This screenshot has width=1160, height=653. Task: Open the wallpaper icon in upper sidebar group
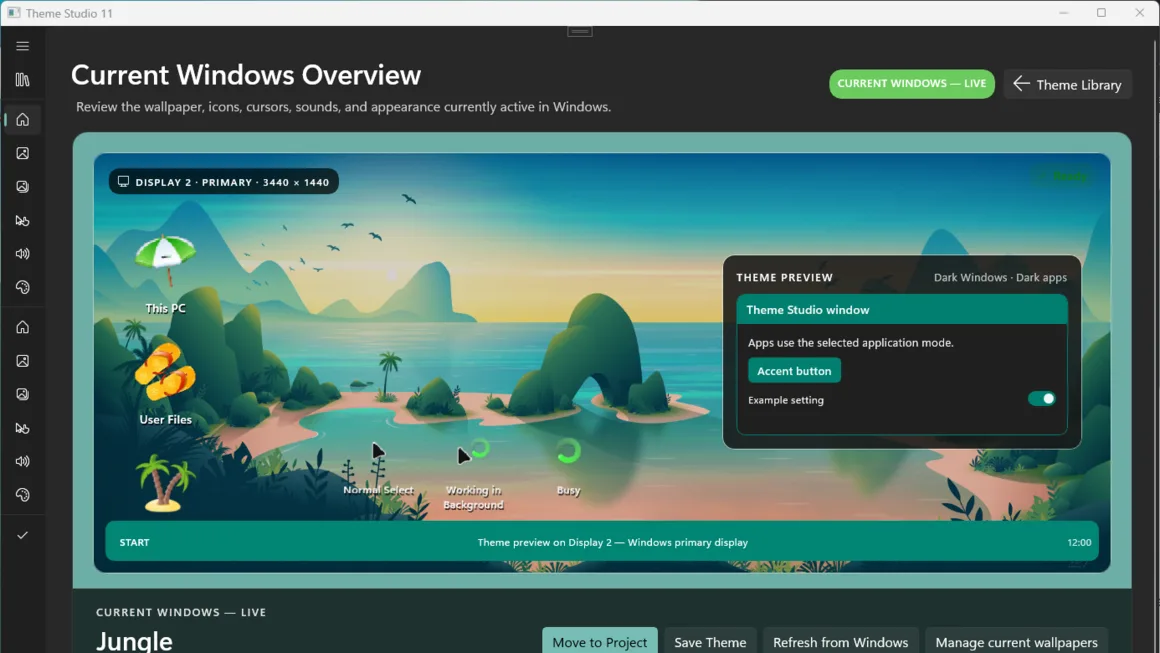pyautogui.click(x=22, y=153)
